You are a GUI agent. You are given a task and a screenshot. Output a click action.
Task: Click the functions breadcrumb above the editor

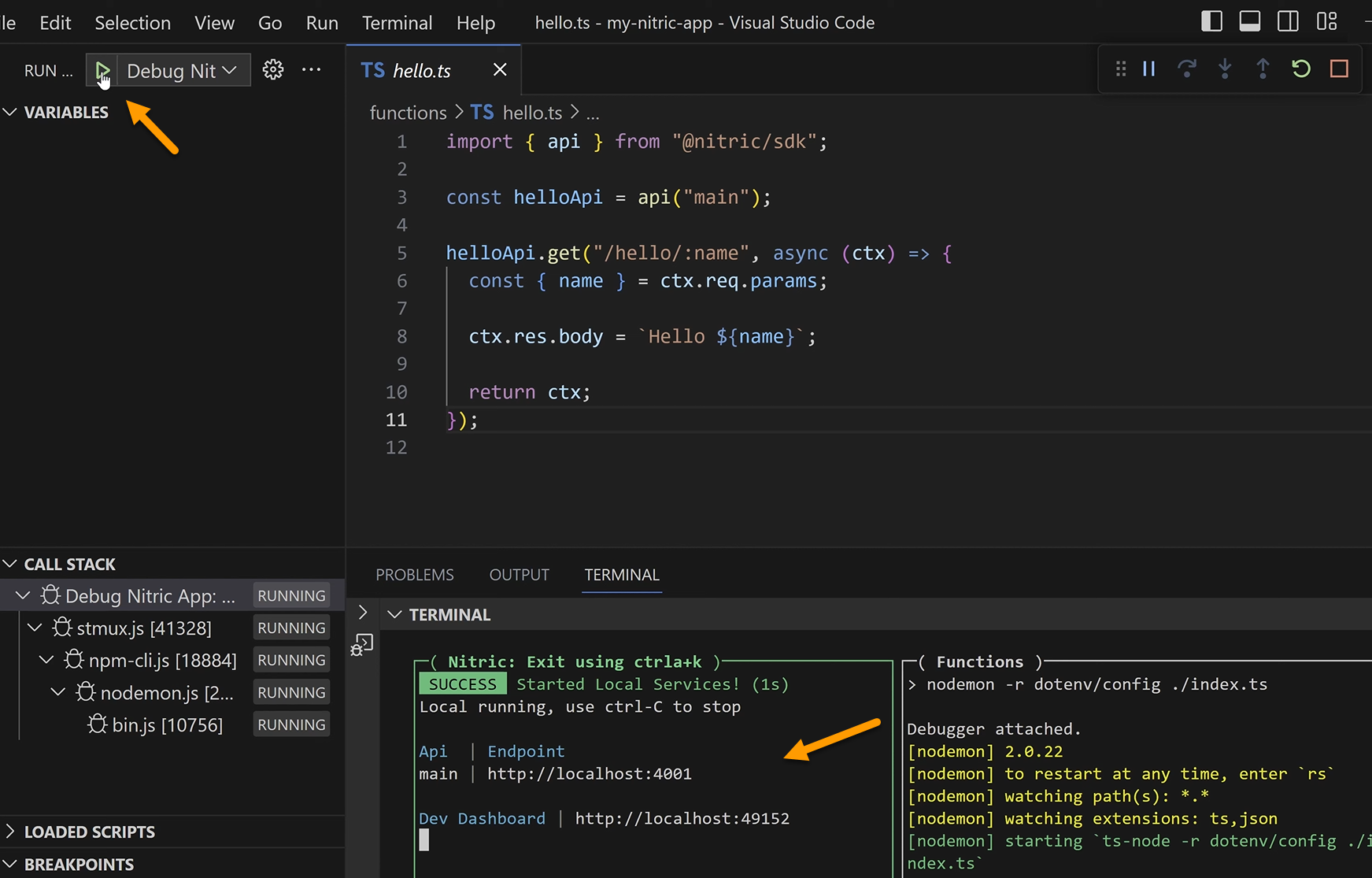(x=408, y=112)
